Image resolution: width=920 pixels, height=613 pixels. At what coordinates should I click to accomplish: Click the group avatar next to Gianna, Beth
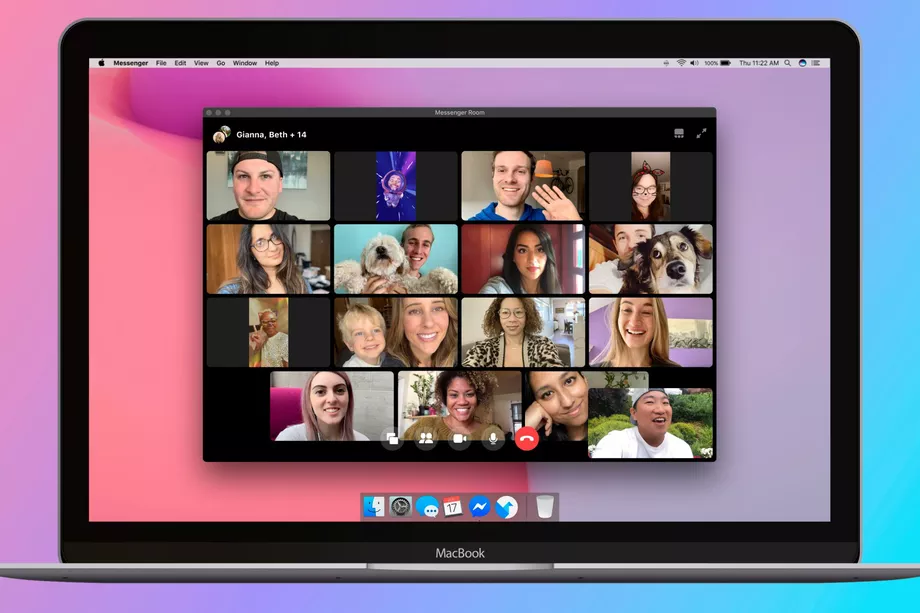tap(221, 134)
